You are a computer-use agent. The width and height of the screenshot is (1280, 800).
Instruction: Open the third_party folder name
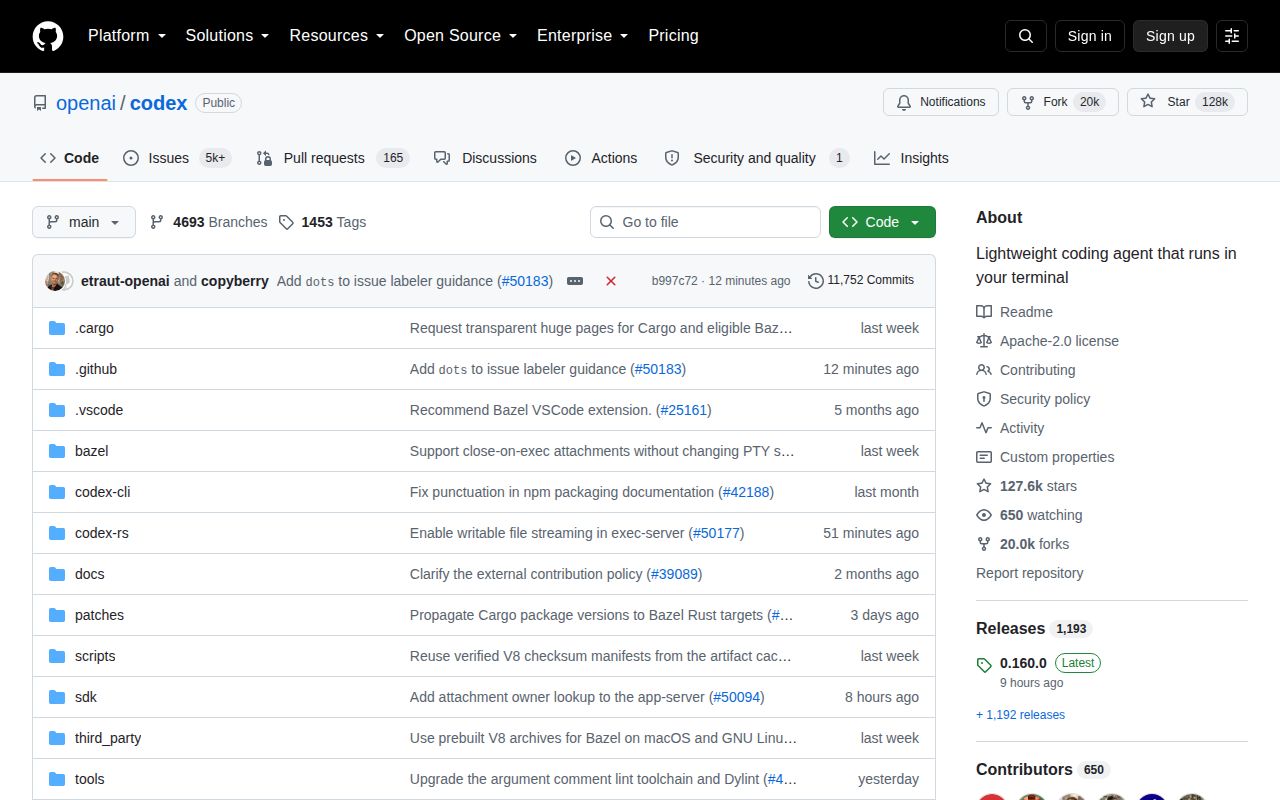tap(108, 738)
